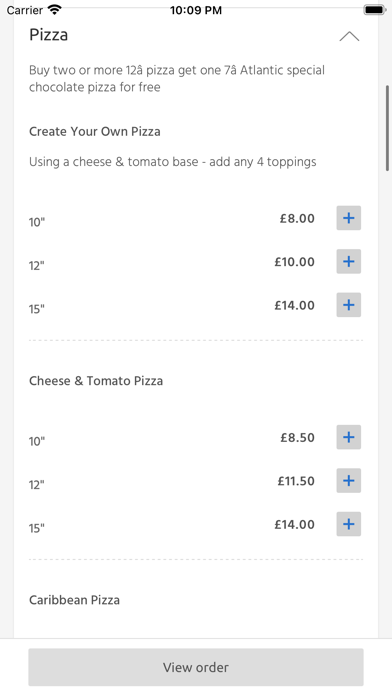Add 12" Cheese & Tomato Pizza for £11.50
The height and width of the screenshot is (696, 392).
pos(348,481)
